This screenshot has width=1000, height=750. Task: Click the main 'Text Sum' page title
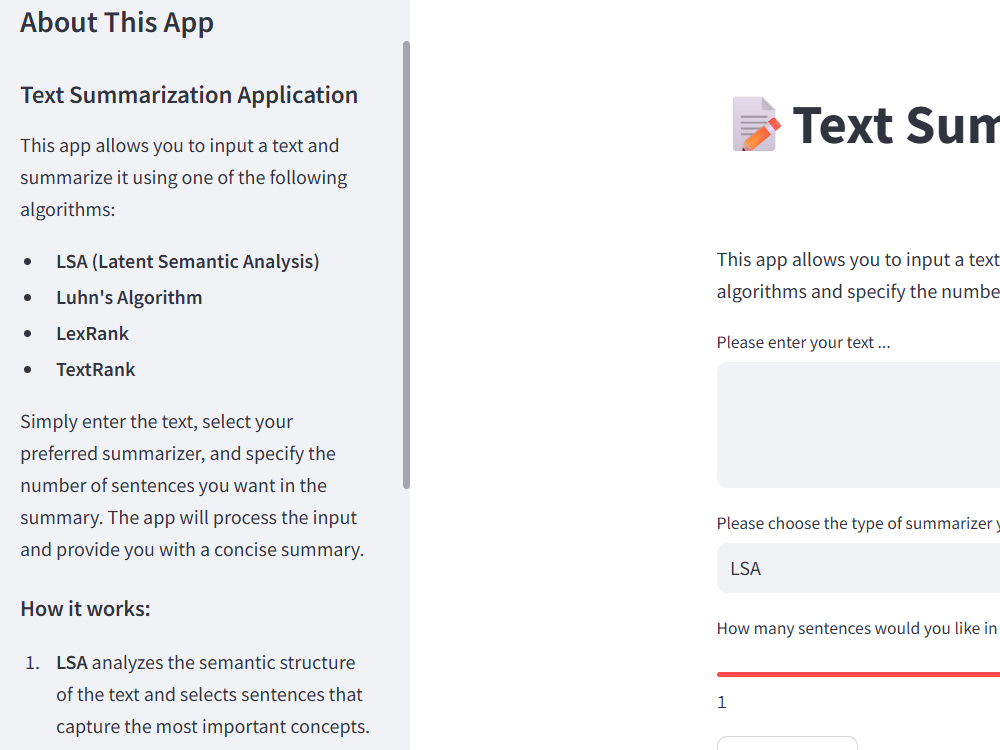(896, 125)
